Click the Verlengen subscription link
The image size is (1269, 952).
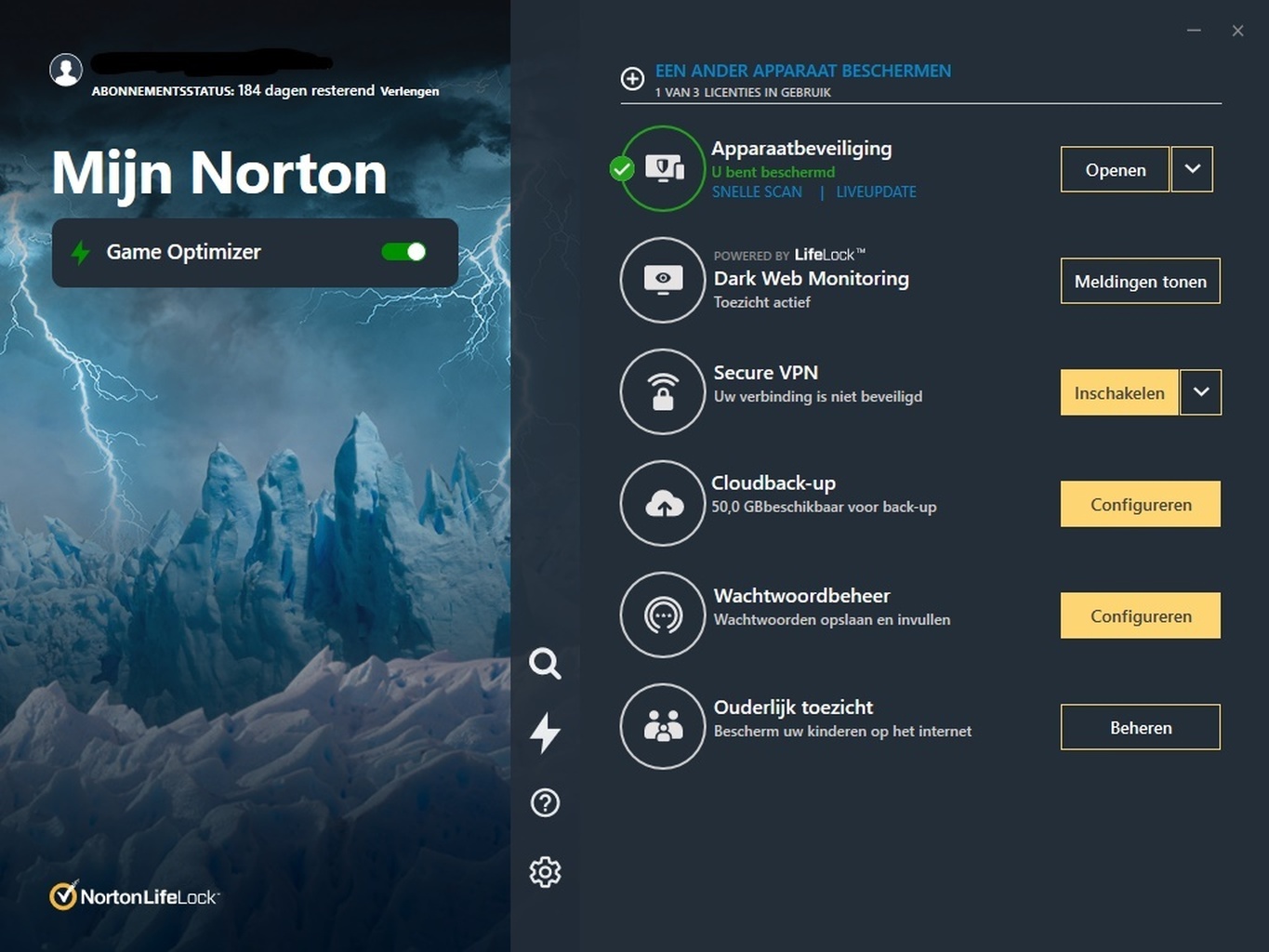(410, 91)
